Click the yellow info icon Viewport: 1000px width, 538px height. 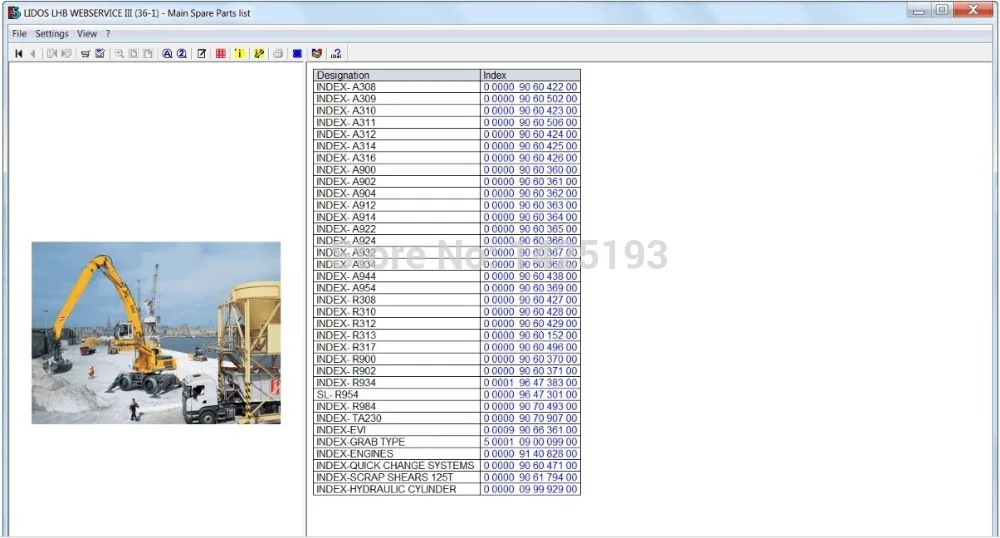click(239, 54)
